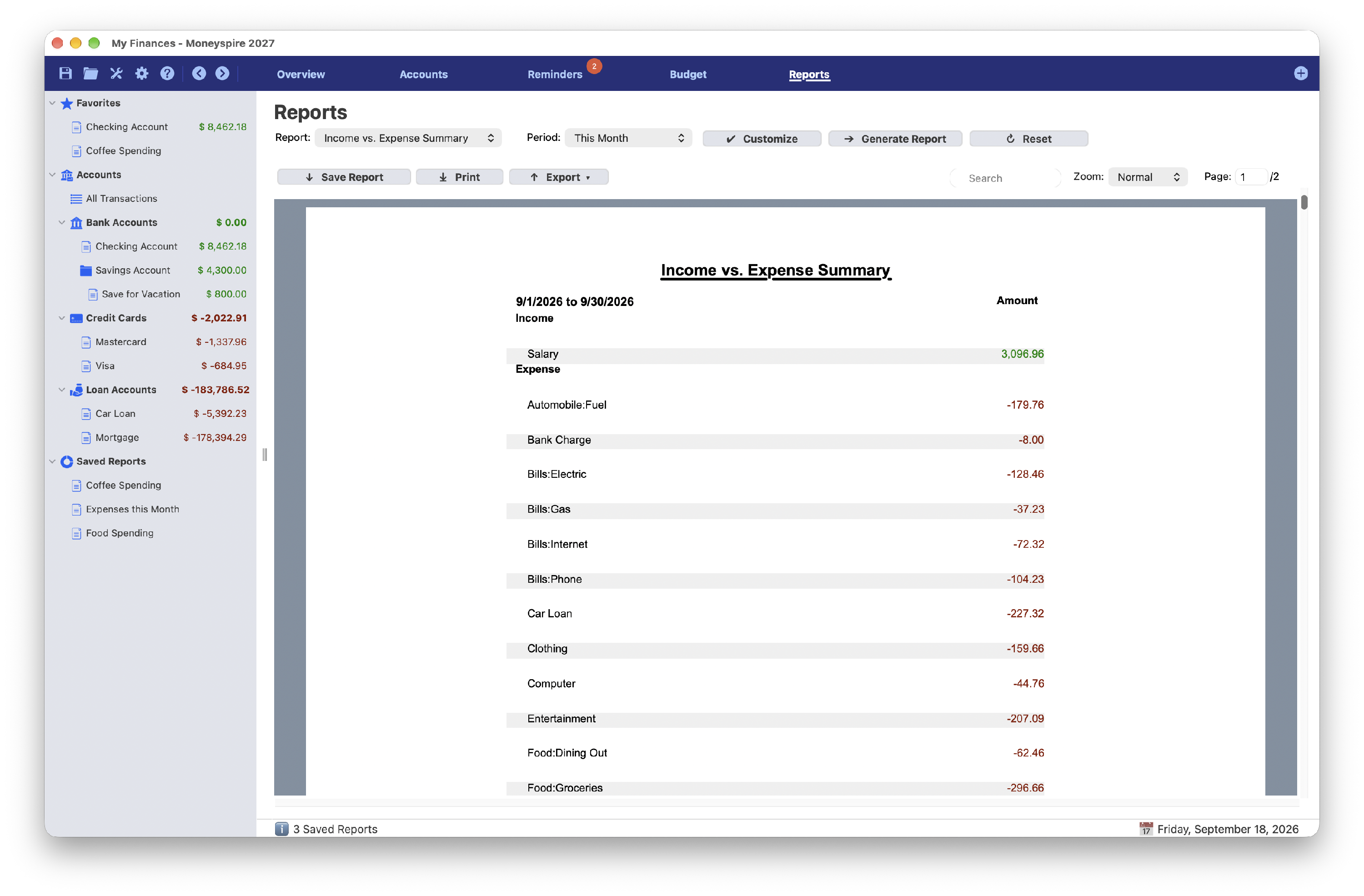
Task: Click the Save file toolbar icon
Action: [x=65, y=73]
